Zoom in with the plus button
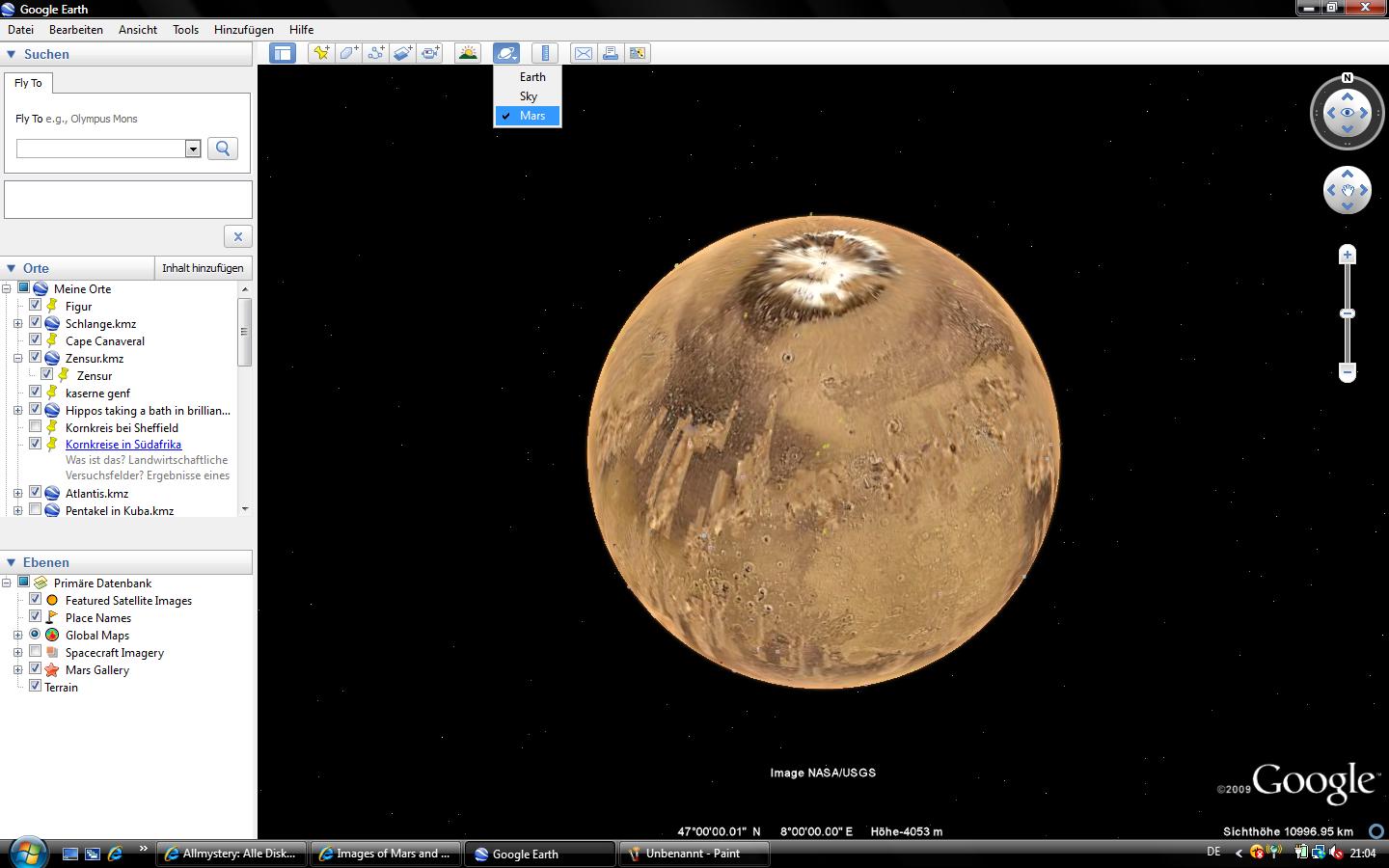Viewport: 1389px width, 868px height. (1348, 255)
